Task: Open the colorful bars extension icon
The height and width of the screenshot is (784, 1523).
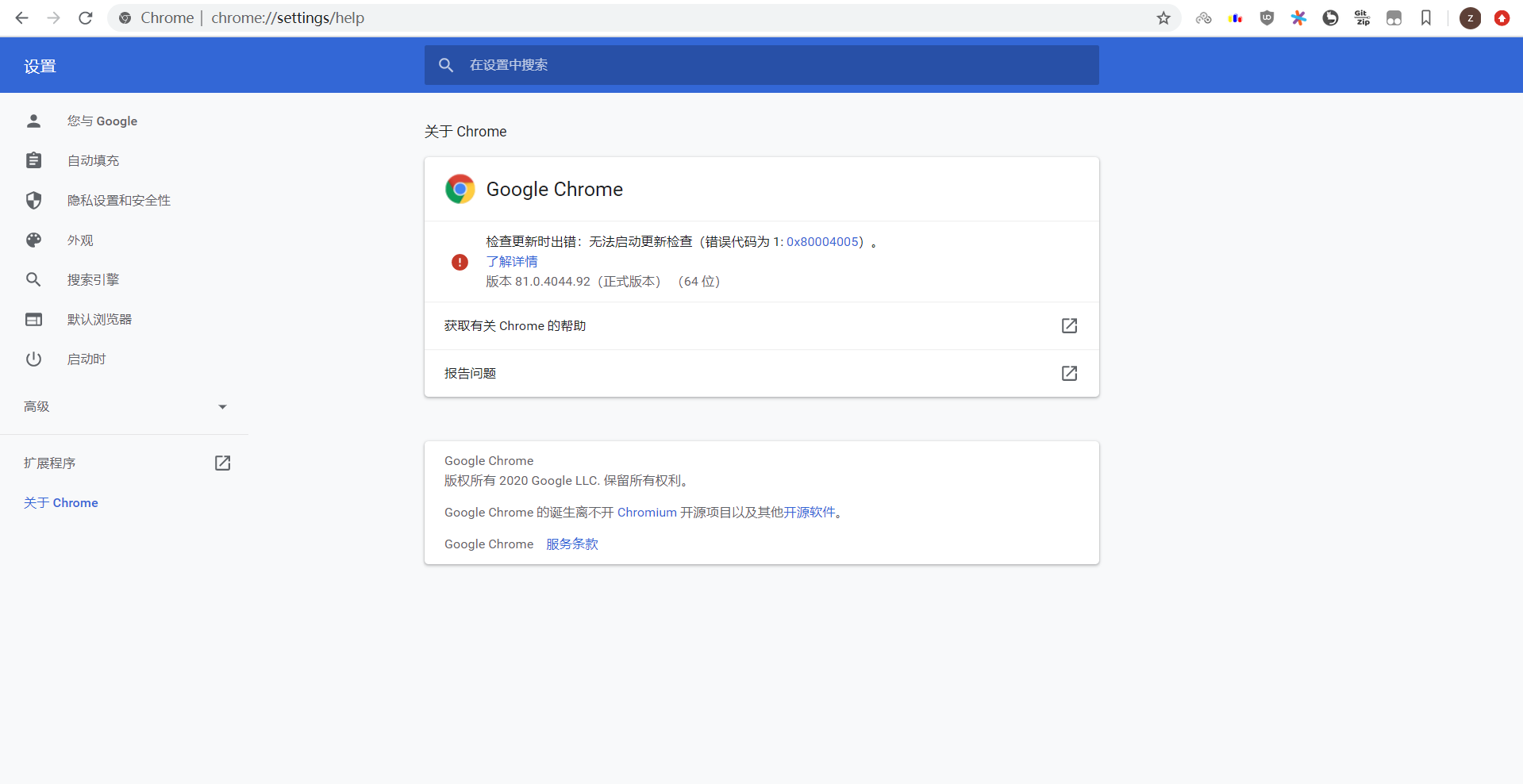Action: (1235, 17)
